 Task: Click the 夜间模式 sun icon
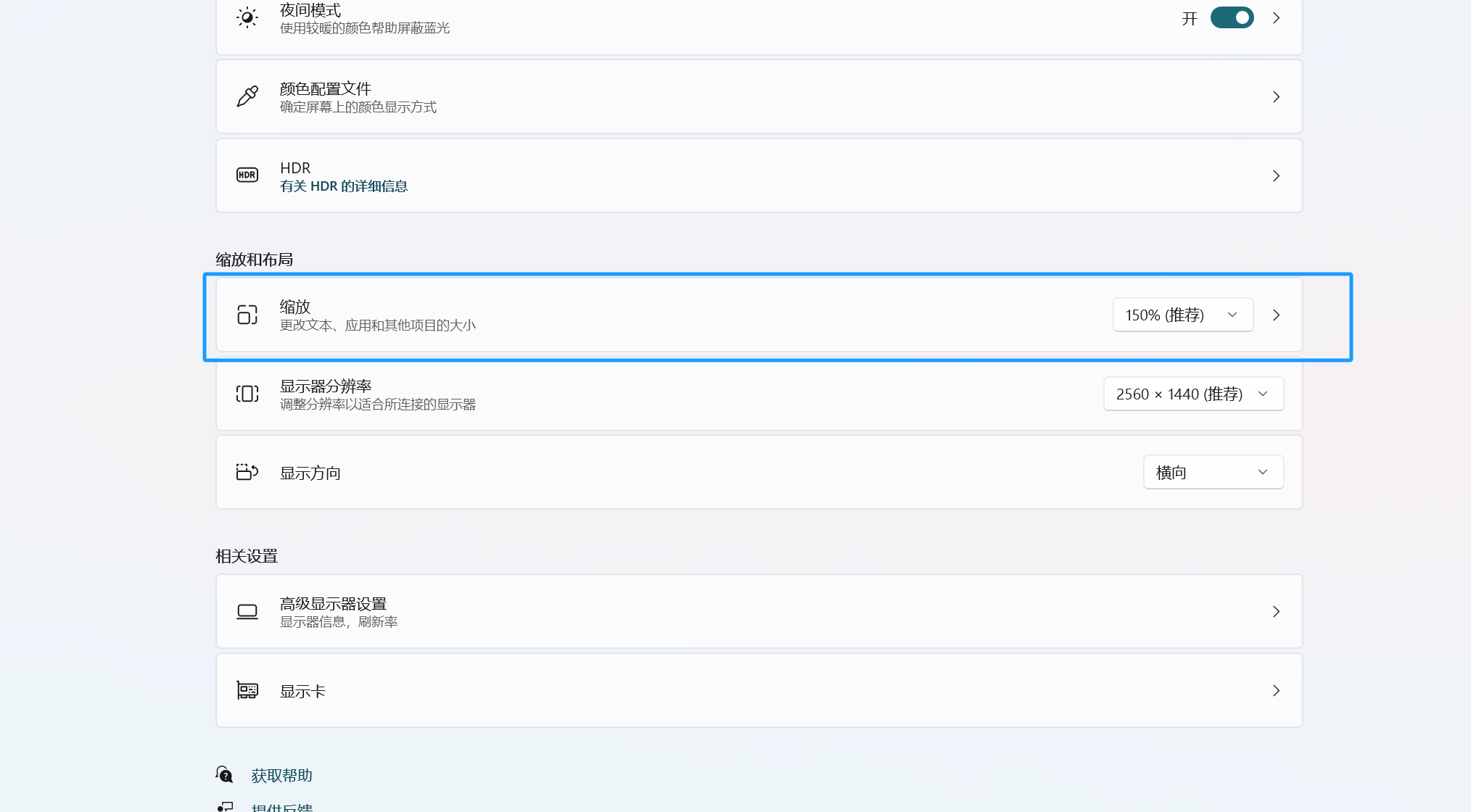click(247, 17)
